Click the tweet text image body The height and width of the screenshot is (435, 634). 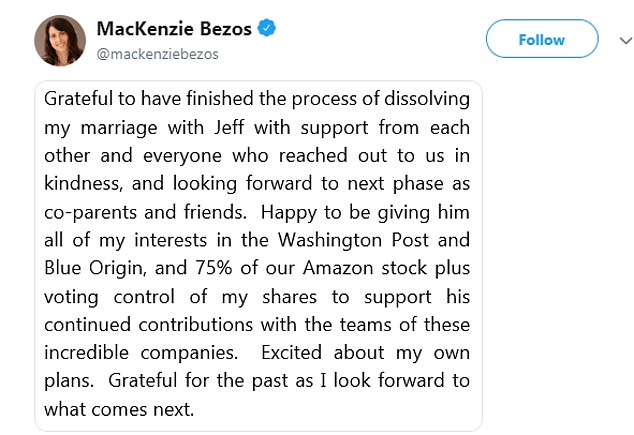[258, 255]
